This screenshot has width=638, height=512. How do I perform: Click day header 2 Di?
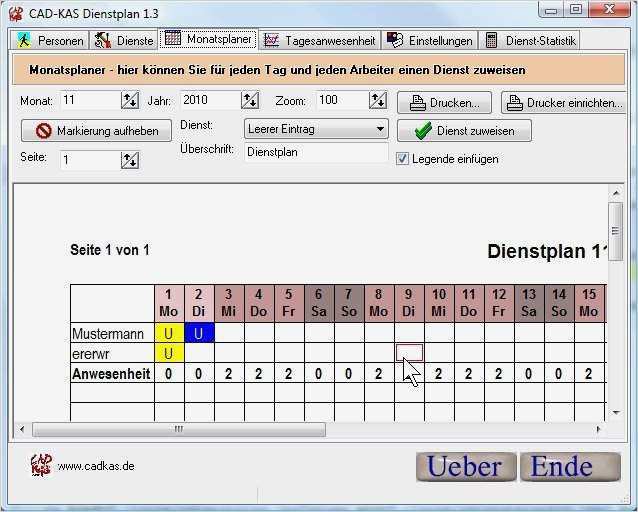tap(199, 303)
